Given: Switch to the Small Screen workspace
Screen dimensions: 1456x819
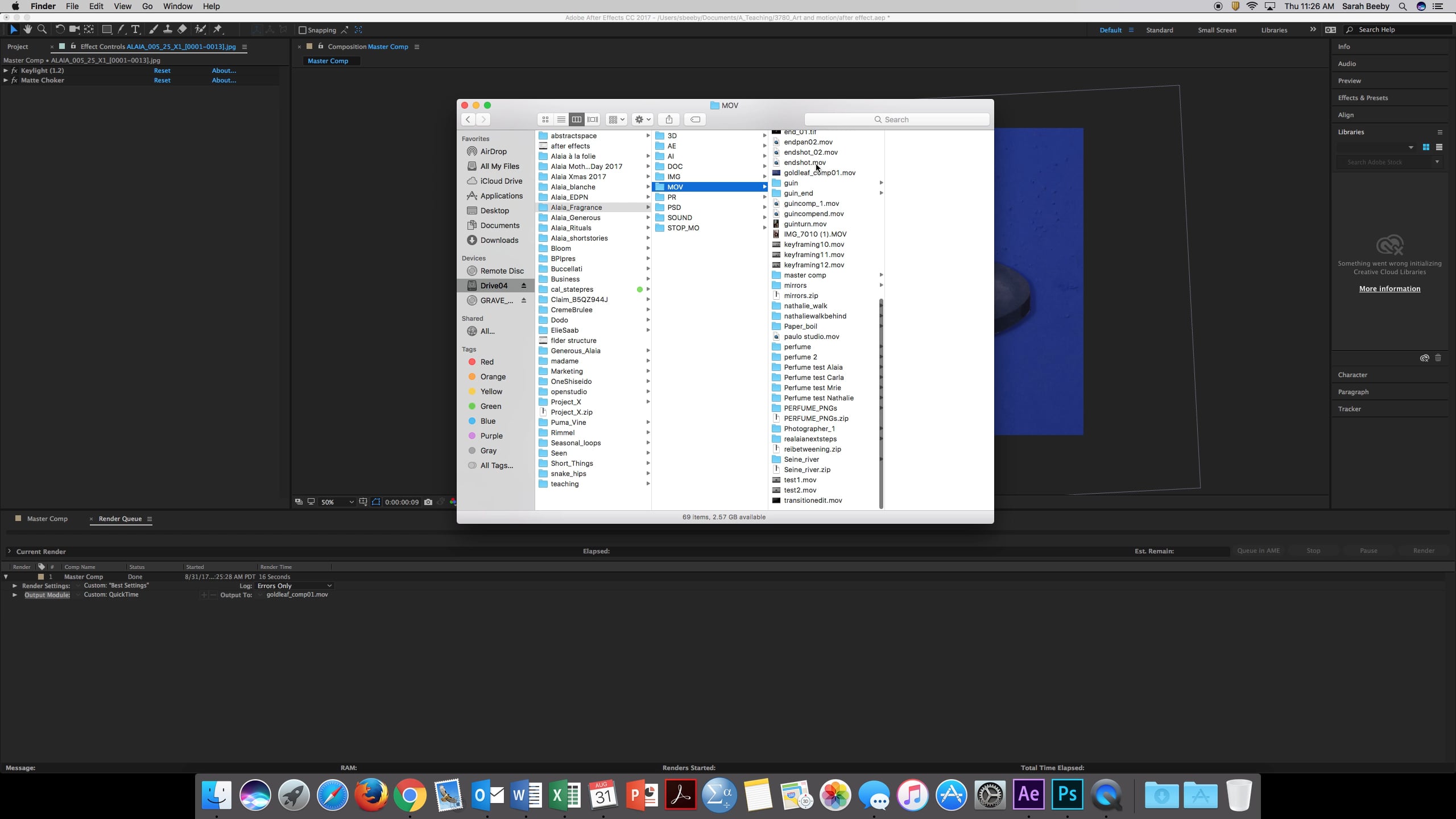Looking at the screenshot, I should (x=1217, y=30).
